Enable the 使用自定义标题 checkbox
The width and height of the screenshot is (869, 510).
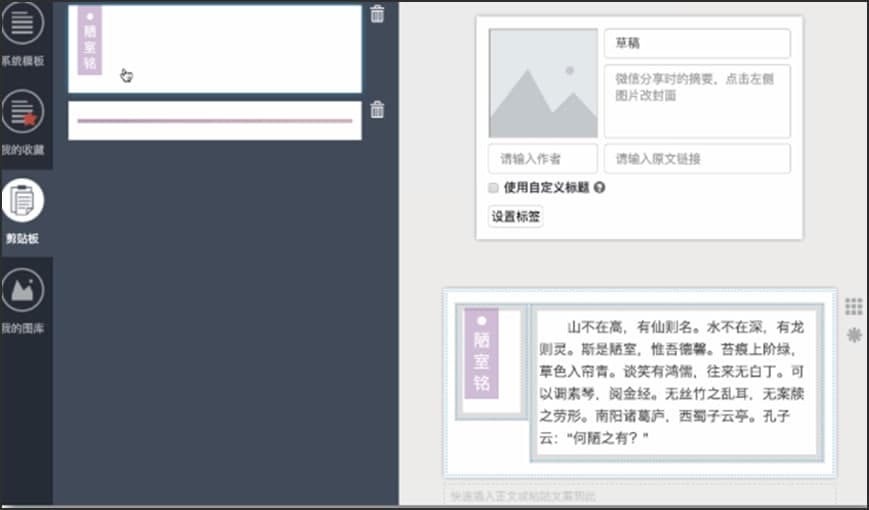click(x=493, y=187)
